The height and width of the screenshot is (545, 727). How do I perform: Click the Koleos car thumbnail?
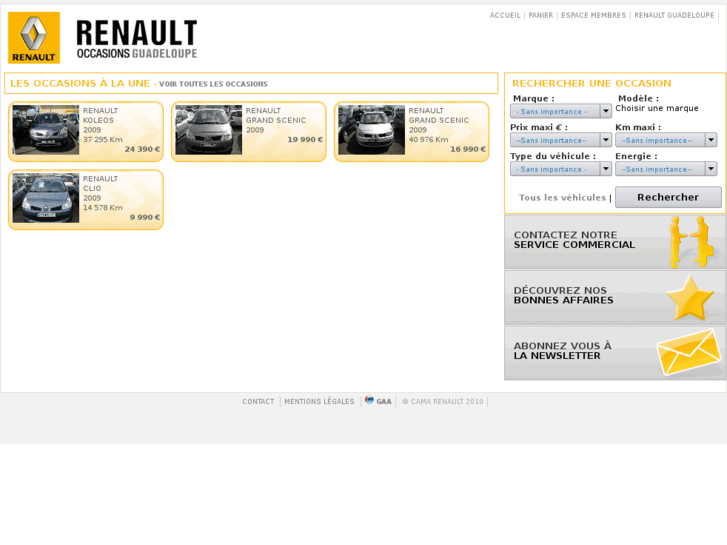click(46, 130)
